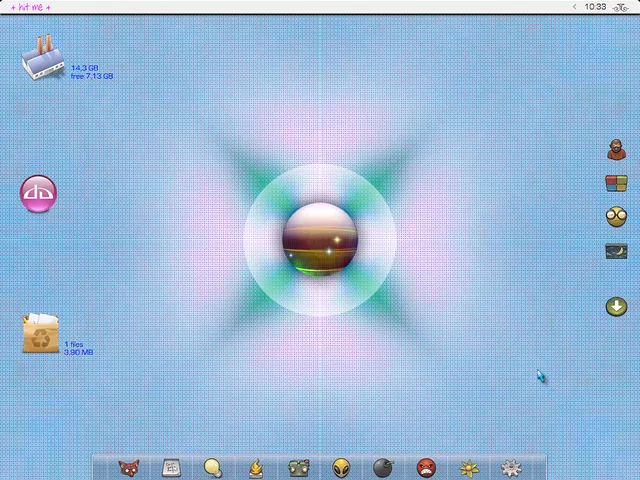Open the recycle bin with 1 file
Screen dimensions: 640x480
(41, 333)
